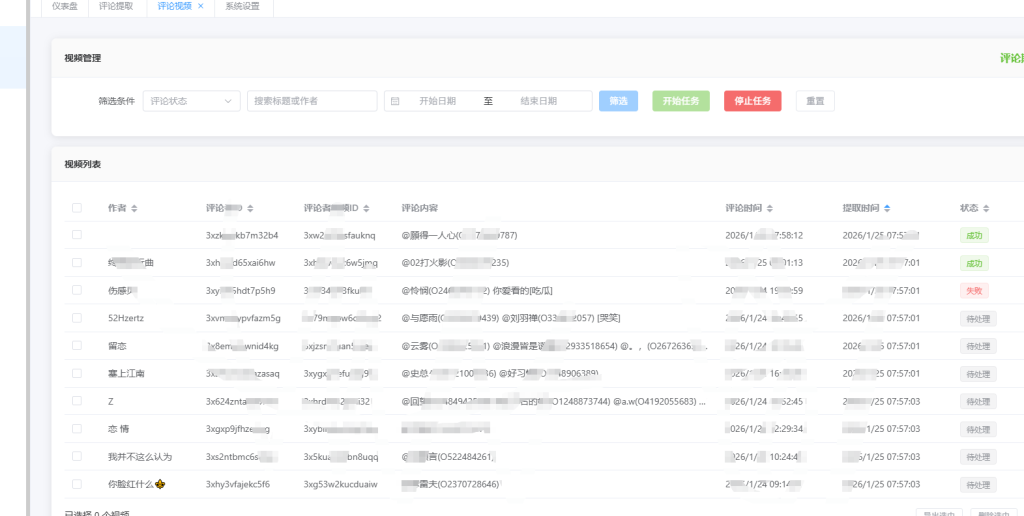The height and width of the screenshot is (516, 1024).
Task: Click the calendar icon in date range
Action: (x=395, y=101)
